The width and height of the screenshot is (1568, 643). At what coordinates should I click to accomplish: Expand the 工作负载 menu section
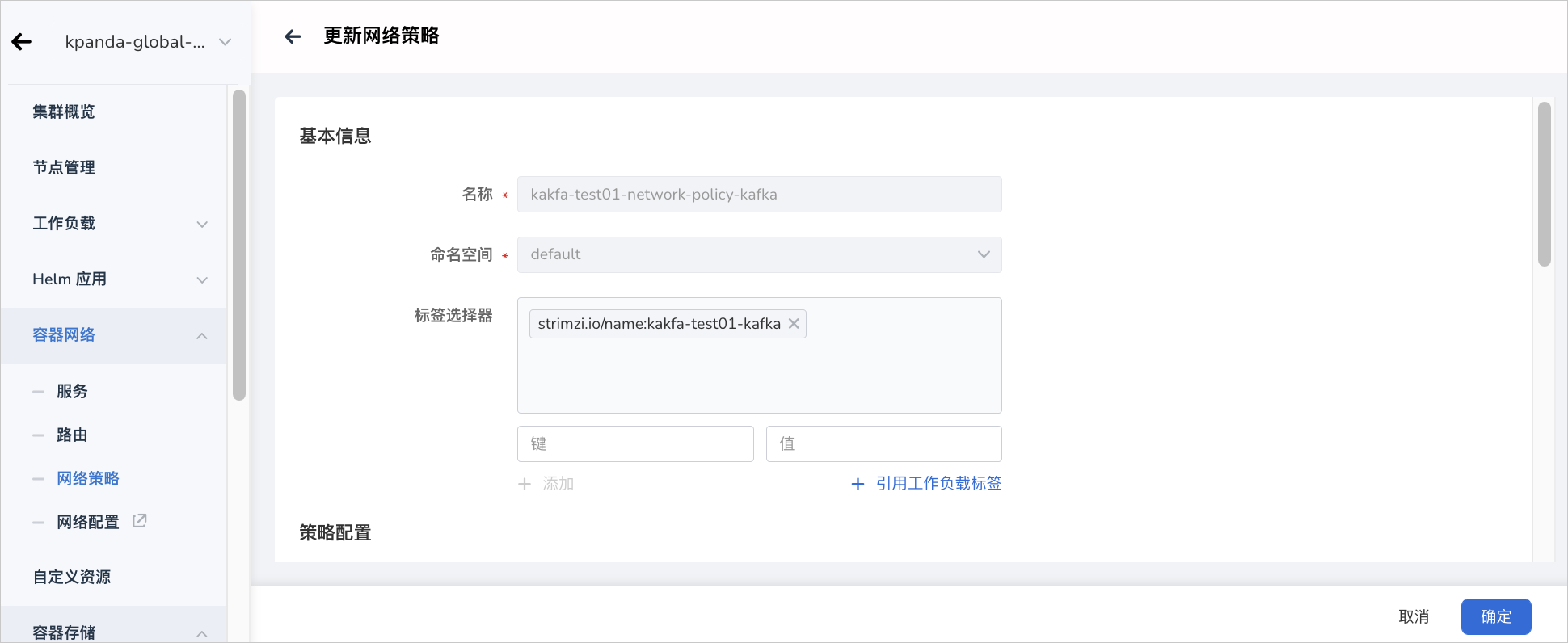[113, 224]
